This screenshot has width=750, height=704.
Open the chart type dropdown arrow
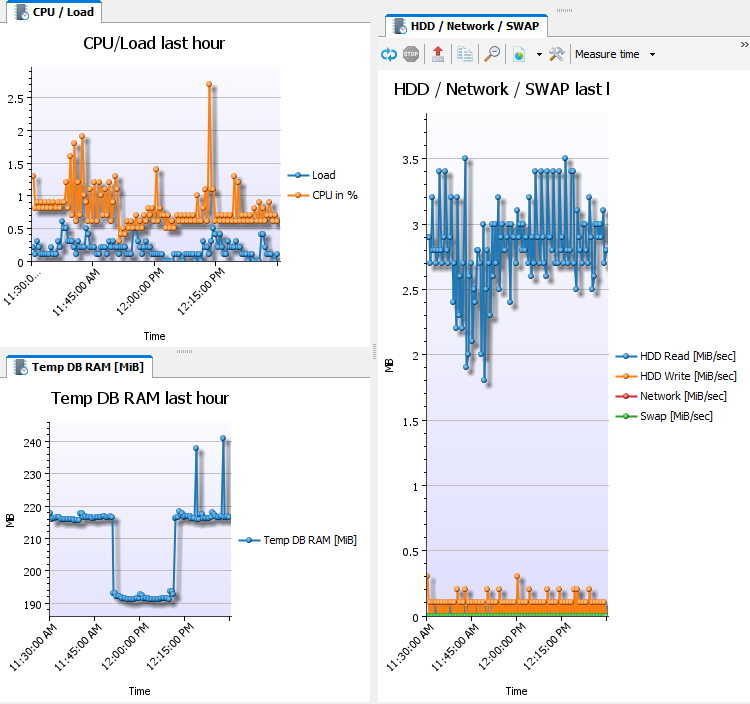point(539,54)
